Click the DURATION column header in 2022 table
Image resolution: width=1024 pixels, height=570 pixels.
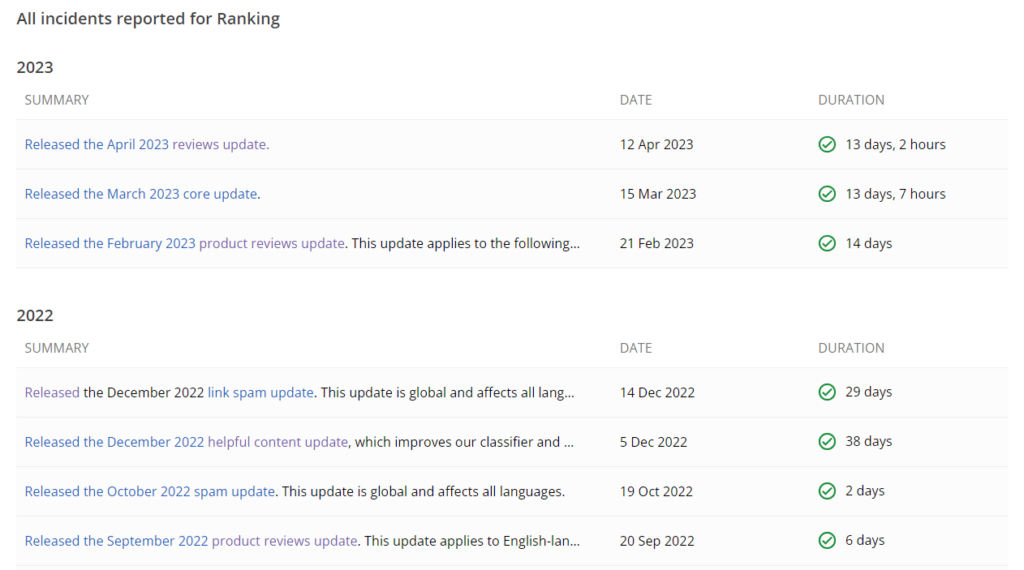click(x=851, y=348)
